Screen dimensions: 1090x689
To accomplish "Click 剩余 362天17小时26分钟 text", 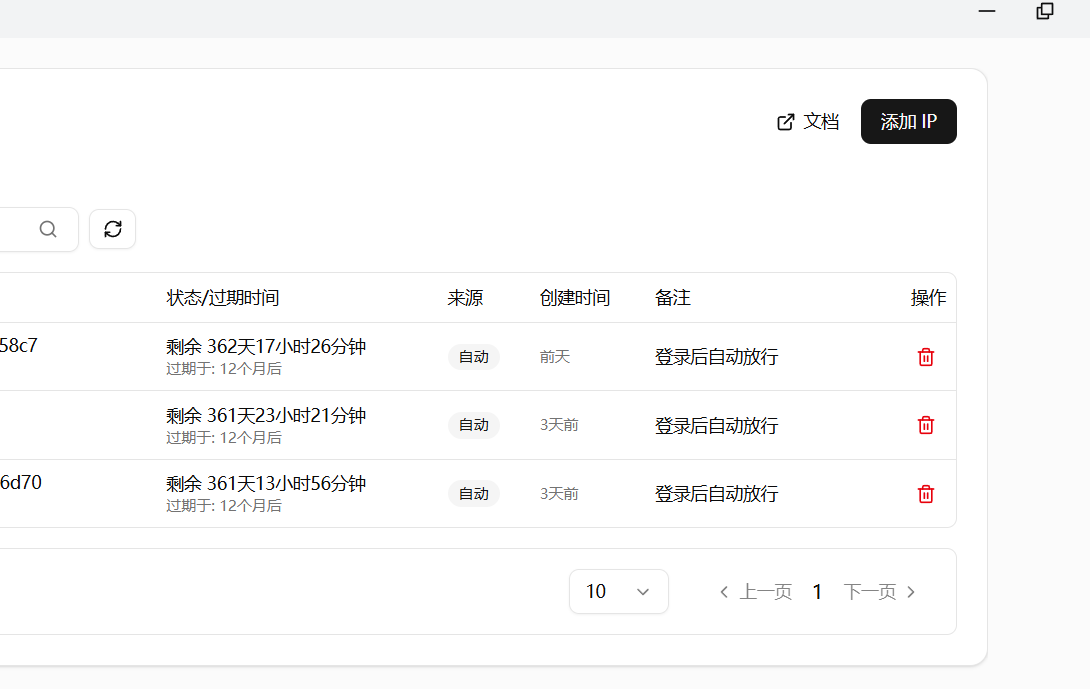I will point(266,346).
